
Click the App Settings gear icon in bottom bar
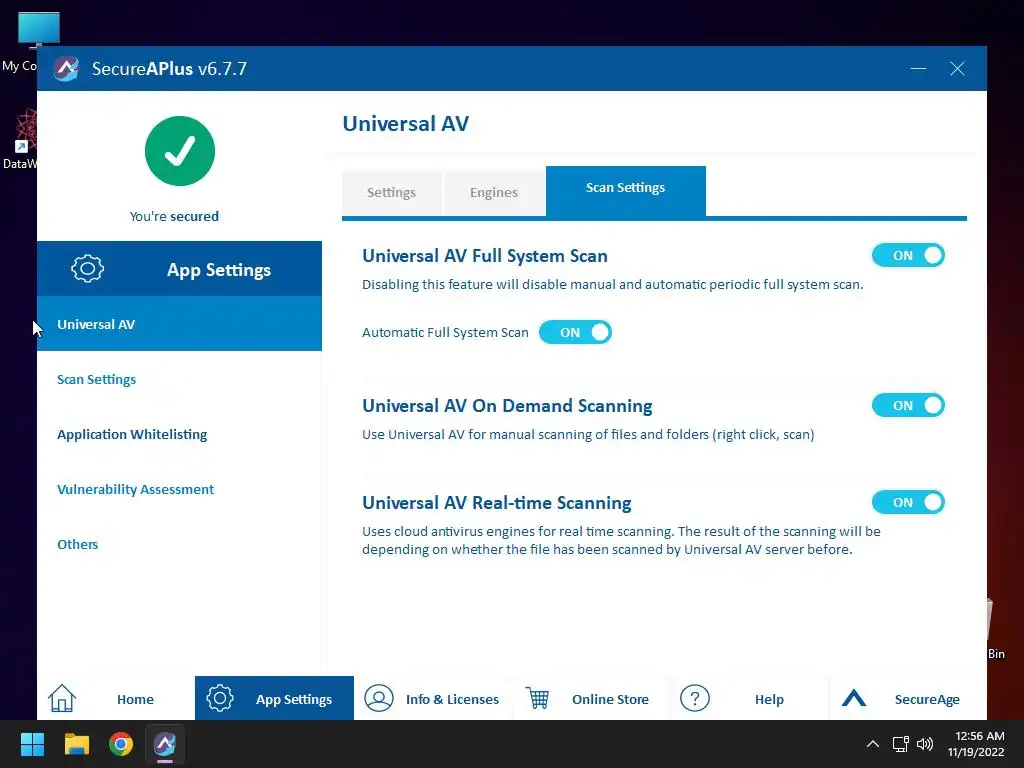tap(219, 698)
